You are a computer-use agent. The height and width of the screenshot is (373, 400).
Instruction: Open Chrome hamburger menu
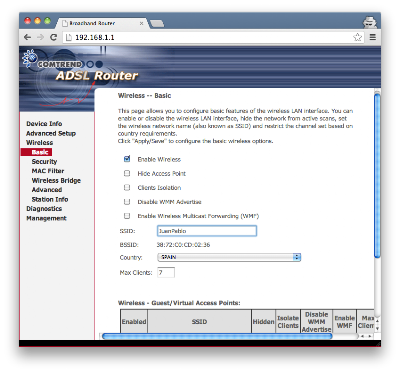[x=373, y=37]
